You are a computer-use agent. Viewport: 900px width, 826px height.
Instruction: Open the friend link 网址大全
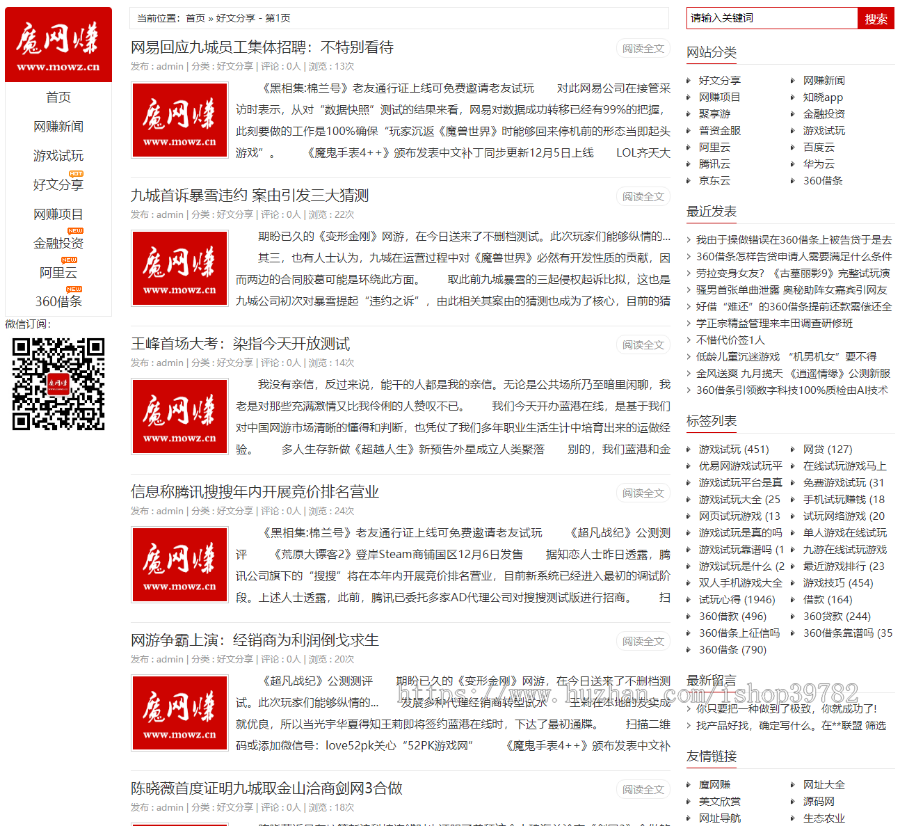824,785
